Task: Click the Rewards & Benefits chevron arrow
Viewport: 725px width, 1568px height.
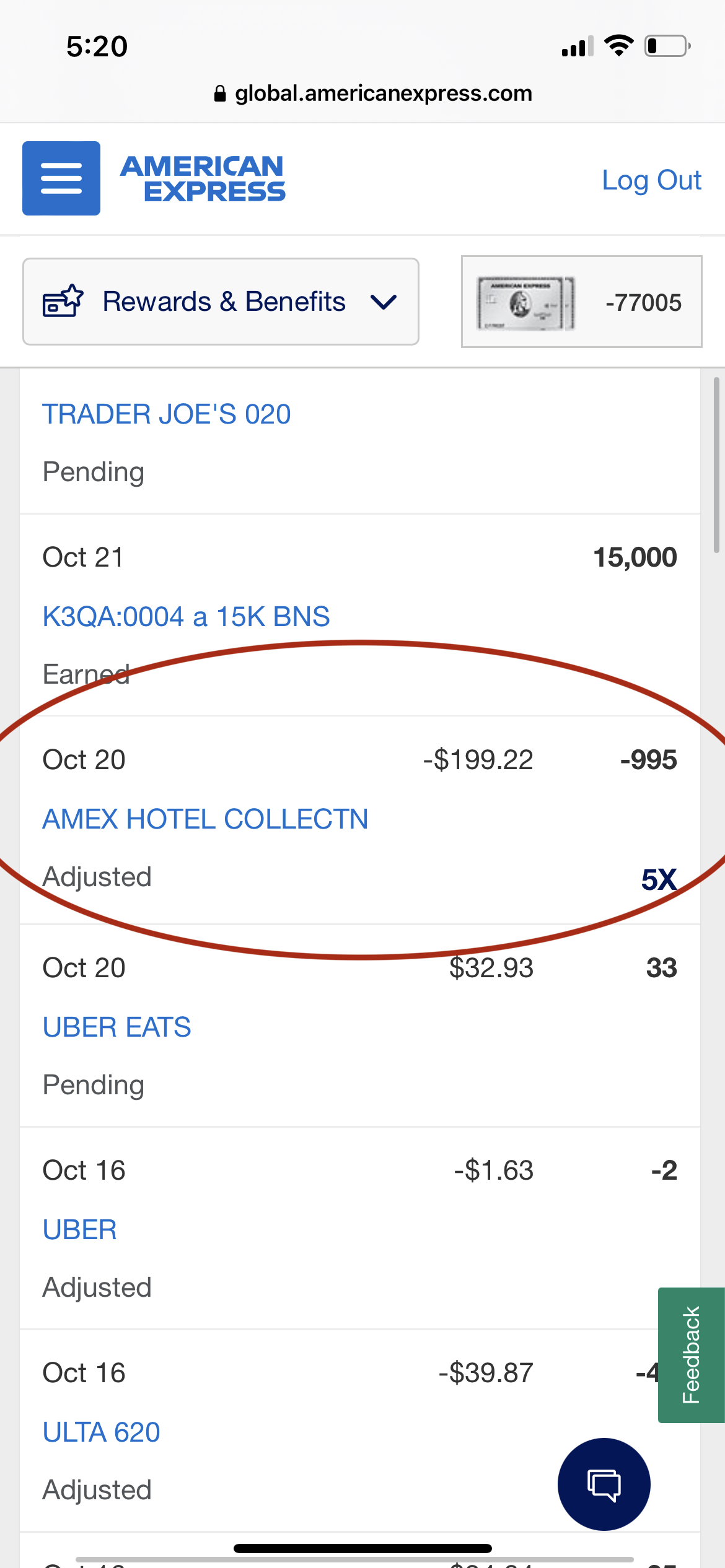Action: [x=384, y=302]
